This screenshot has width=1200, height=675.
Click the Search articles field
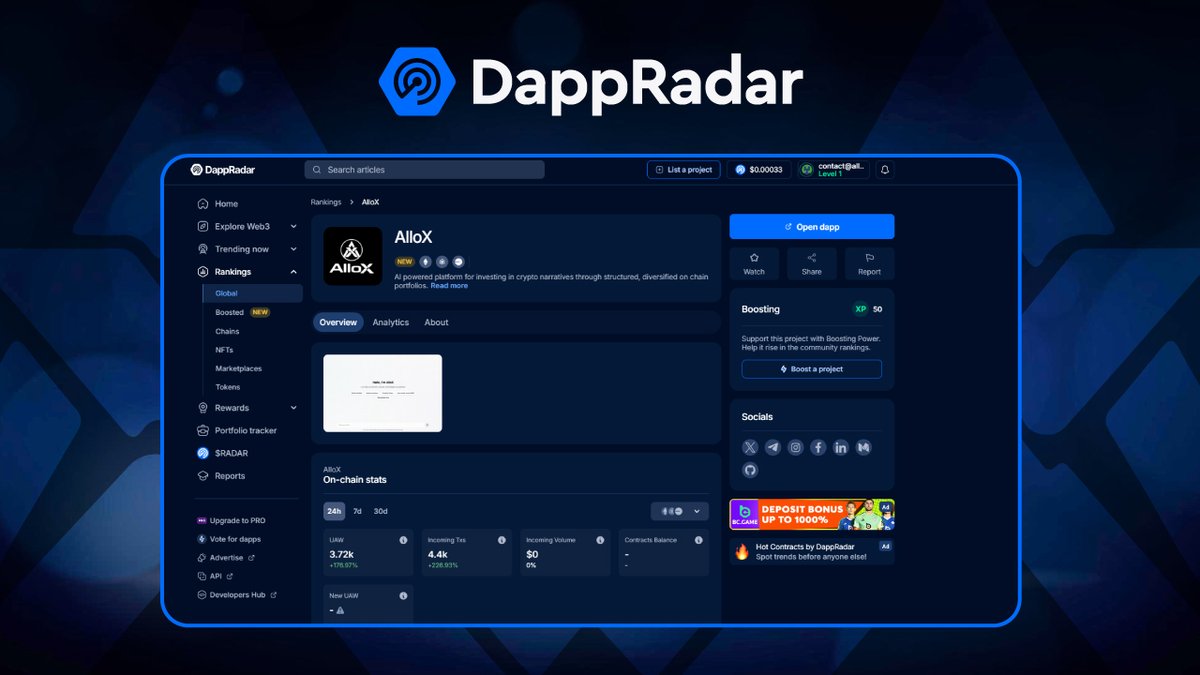pyautogui.click(x=425, y=170)
